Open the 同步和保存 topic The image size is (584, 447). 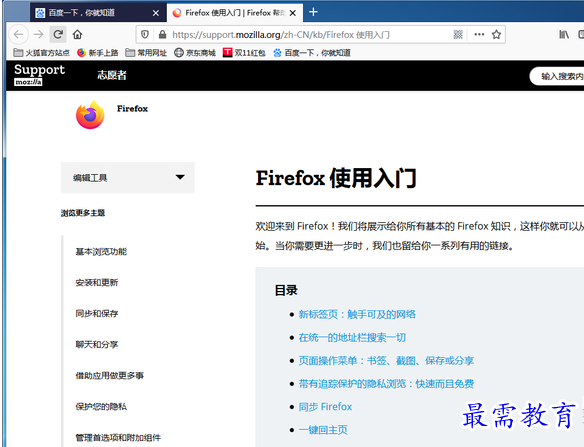point(96,313)
